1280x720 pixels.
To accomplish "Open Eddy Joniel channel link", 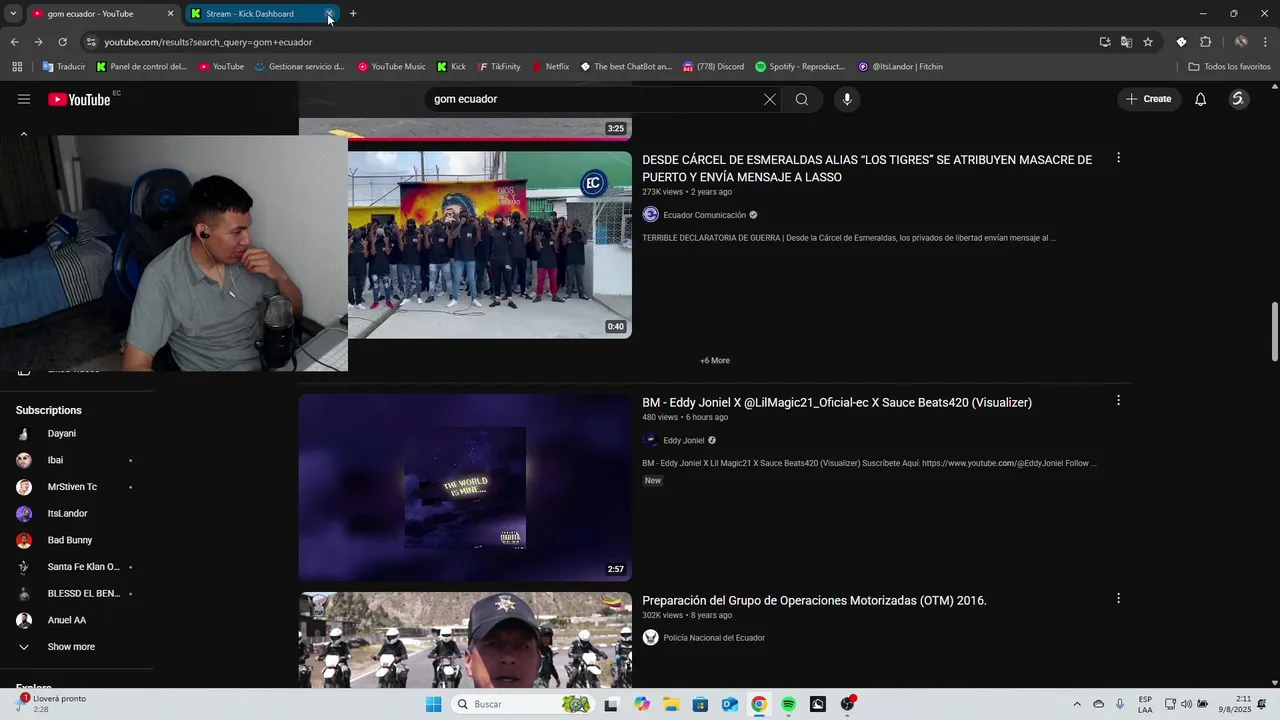I will [684, 440].
